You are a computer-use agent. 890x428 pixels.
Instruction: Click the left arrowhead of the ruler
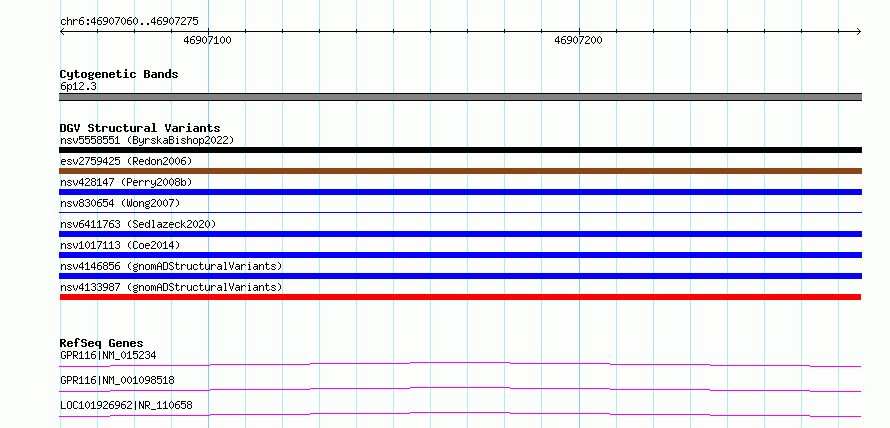click(x=62, y=31)
